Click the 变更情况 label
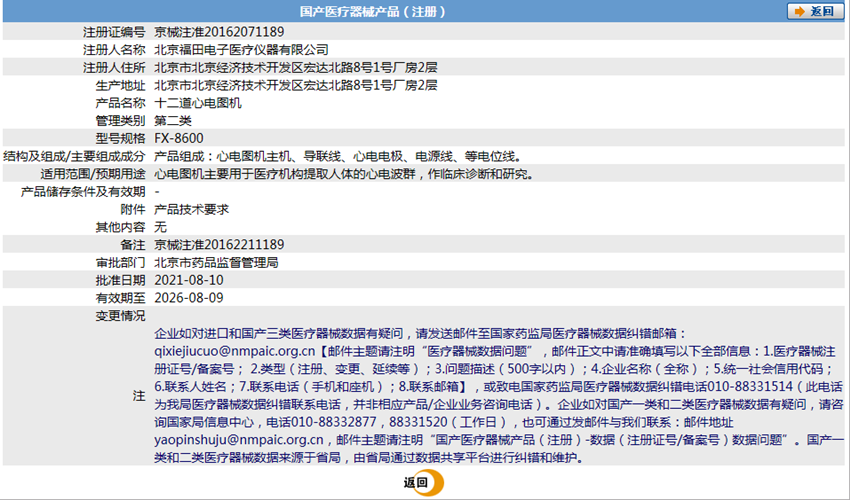The width and height of the screenshot is (850, 500). click(120, 316)
